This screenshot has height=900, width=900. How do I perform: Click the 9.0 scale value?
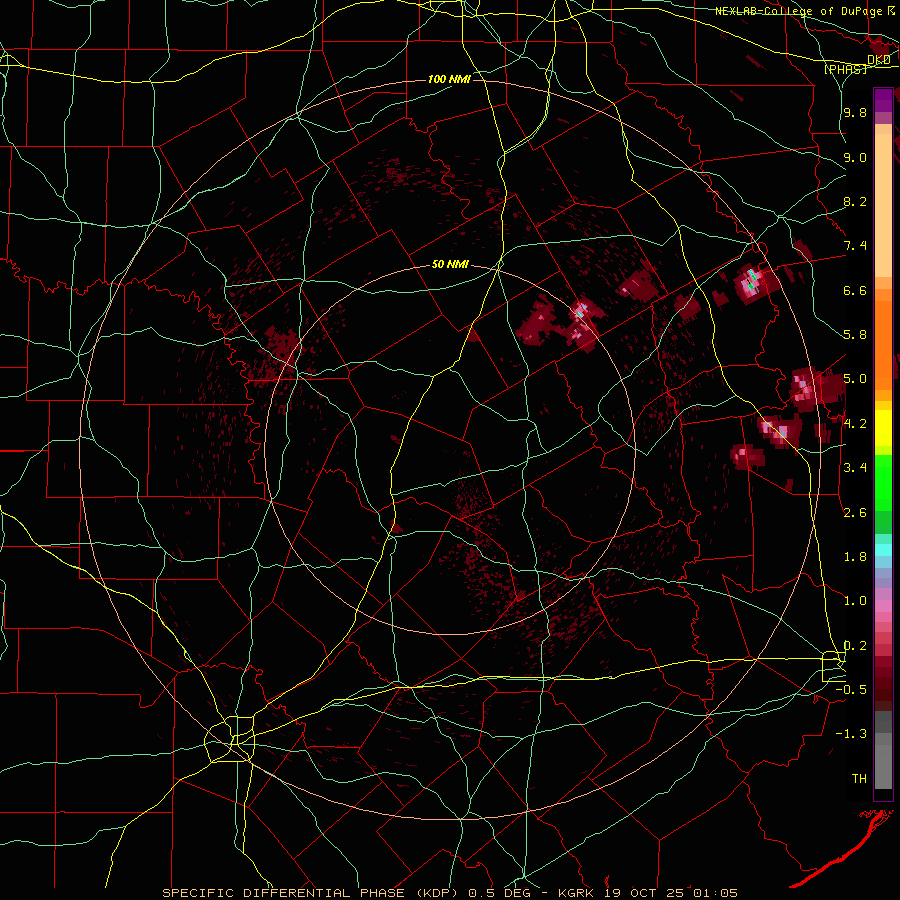click(855, 157)
